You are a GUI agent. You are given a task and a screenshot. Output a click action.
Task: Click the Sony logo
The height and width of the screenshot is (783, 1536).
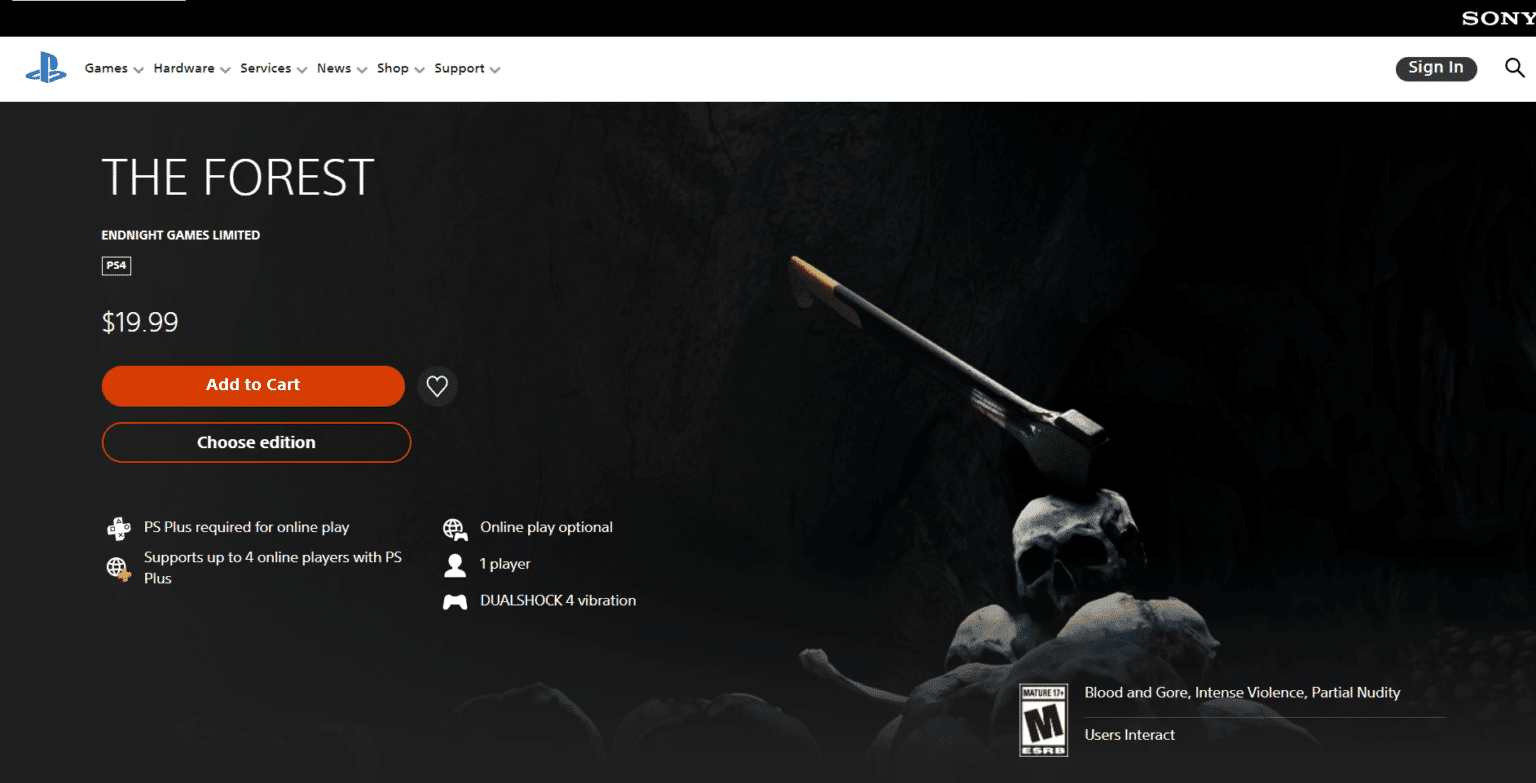1497,17
